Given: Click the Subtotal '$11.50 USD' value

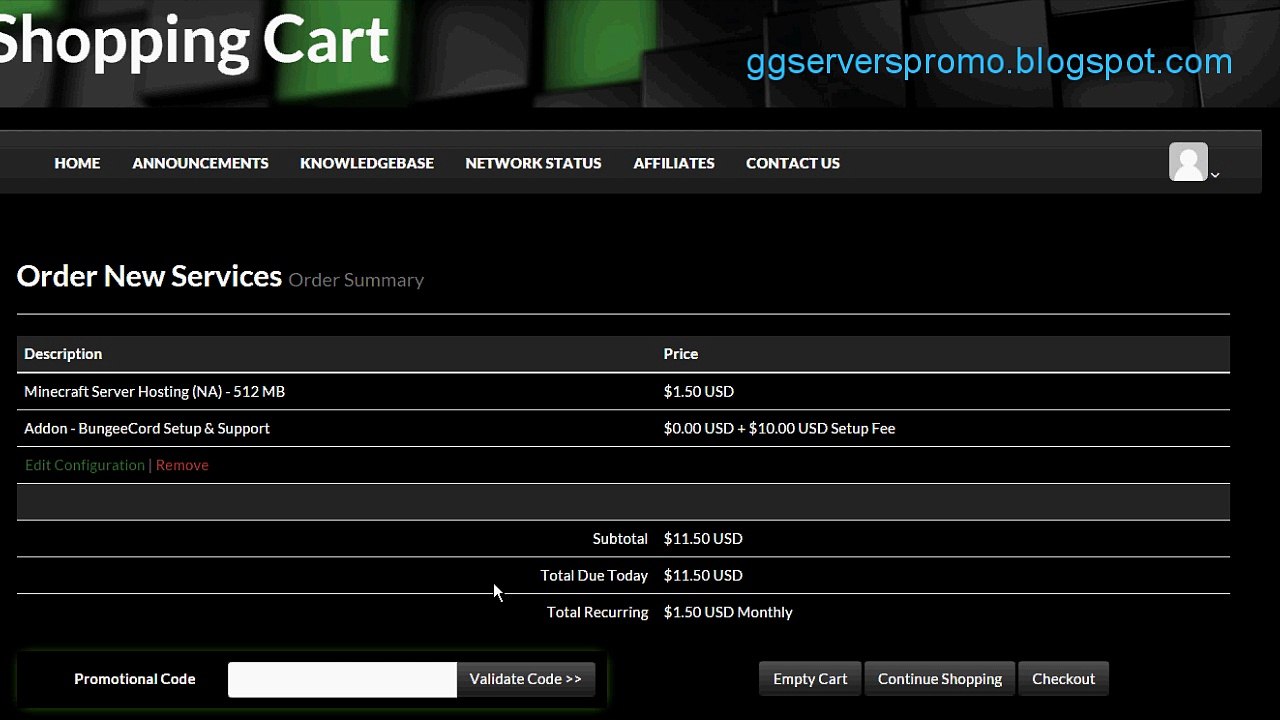Looking at the screenshot, I should [x=703, y=538].
